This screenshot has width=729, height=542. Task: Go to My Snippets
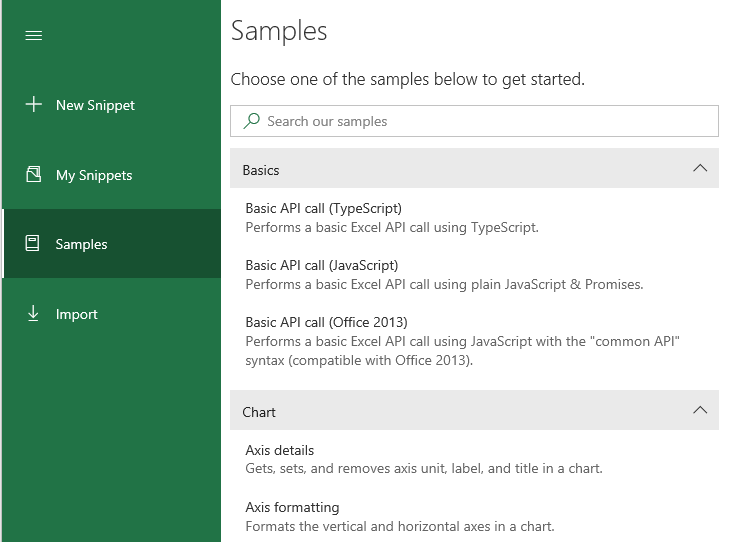pyautogui.click(x=94, y=175)
